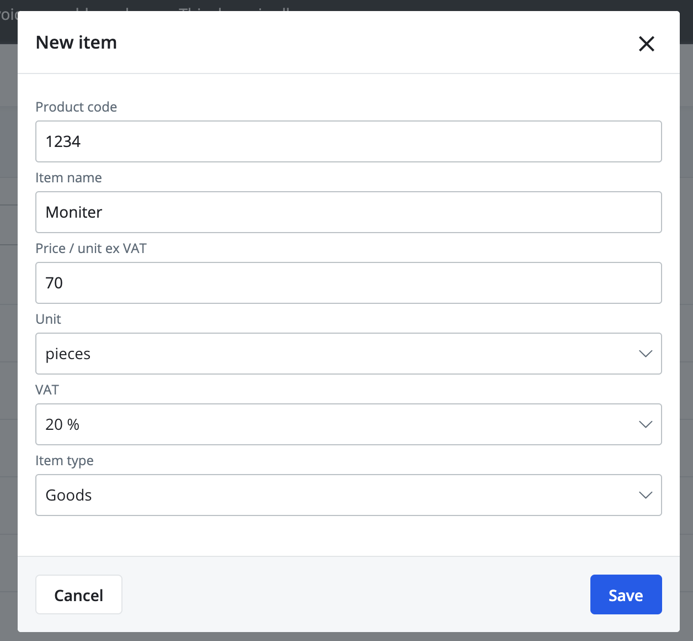This screenshot has width=693, height=641.
Task: Click the "VAT" field label
Action: point(47,390)
